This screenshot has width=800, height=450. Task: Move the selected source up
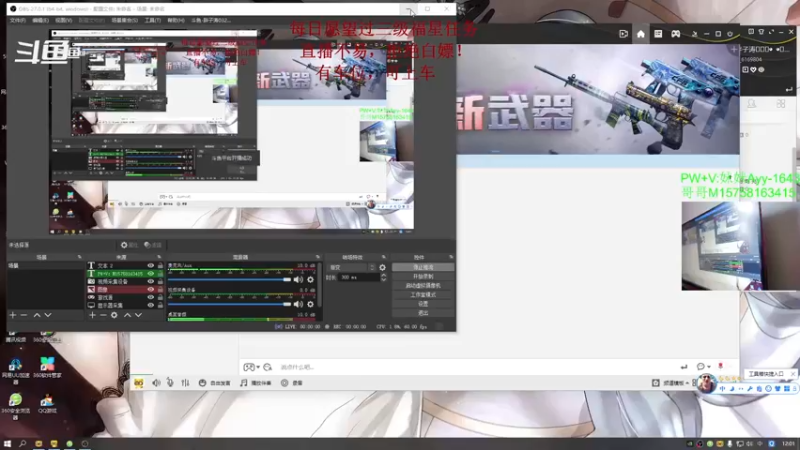(128, 315)
